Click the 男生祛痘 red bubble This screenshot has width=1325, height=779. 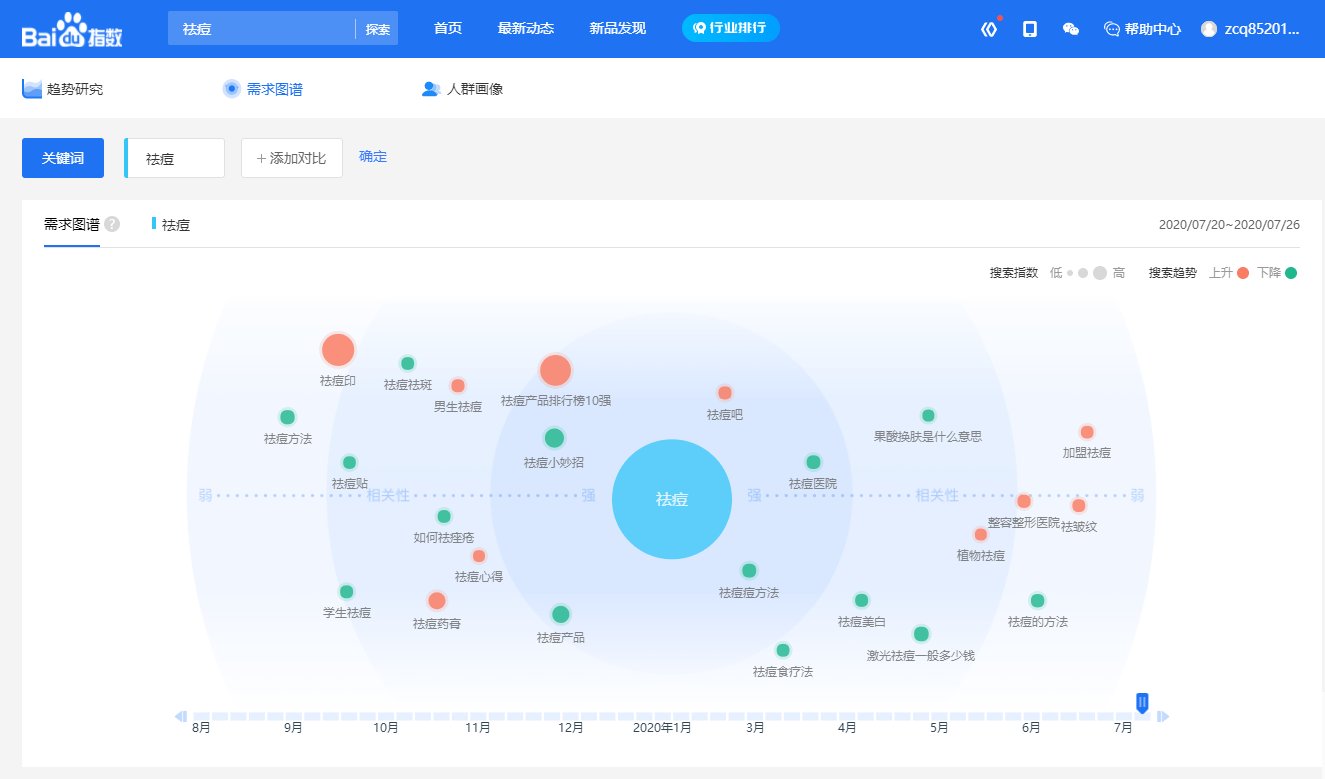458,385
